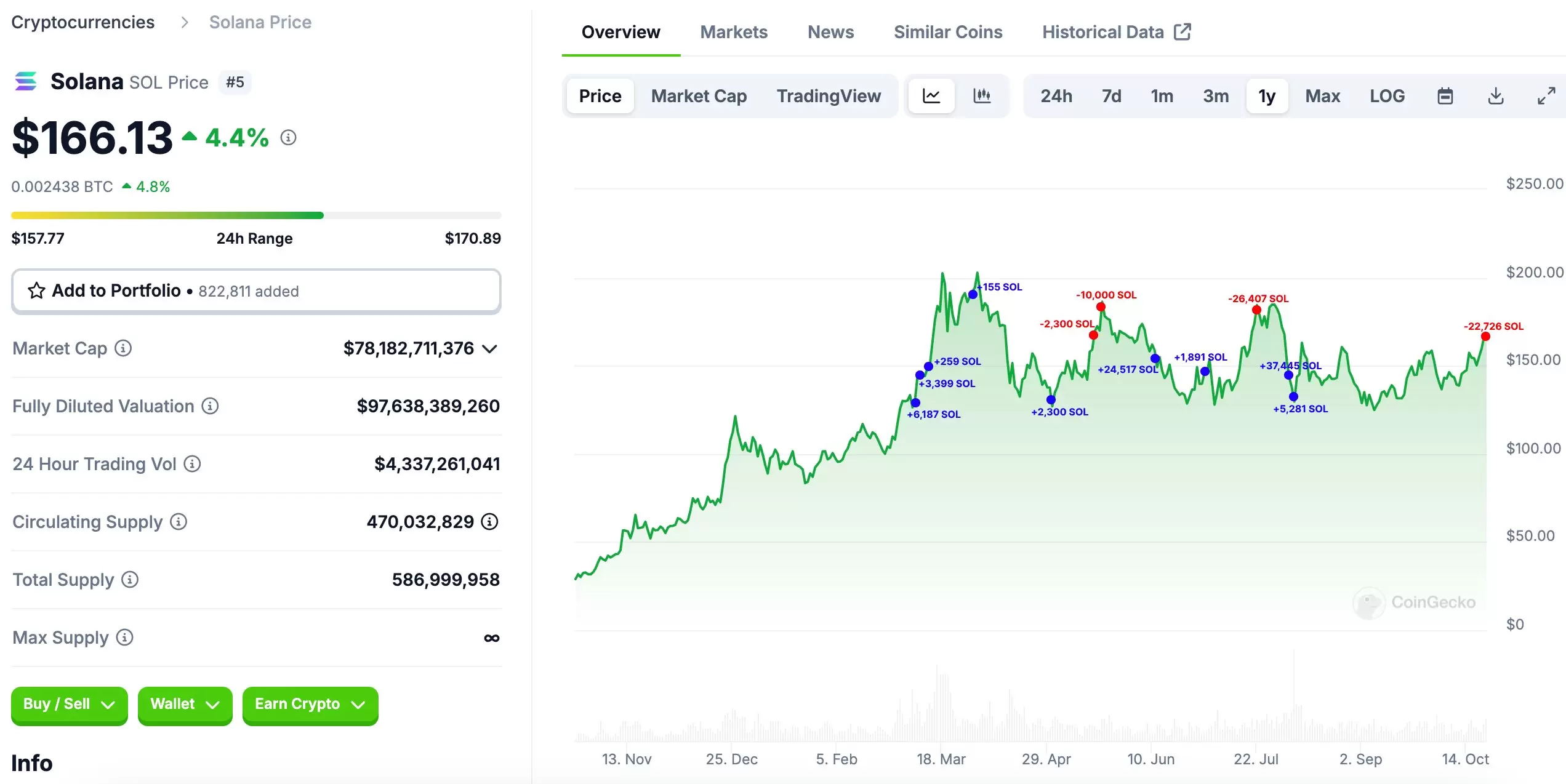
Task: Click the Market Cap info icon
Action: [x=123, y=348]
